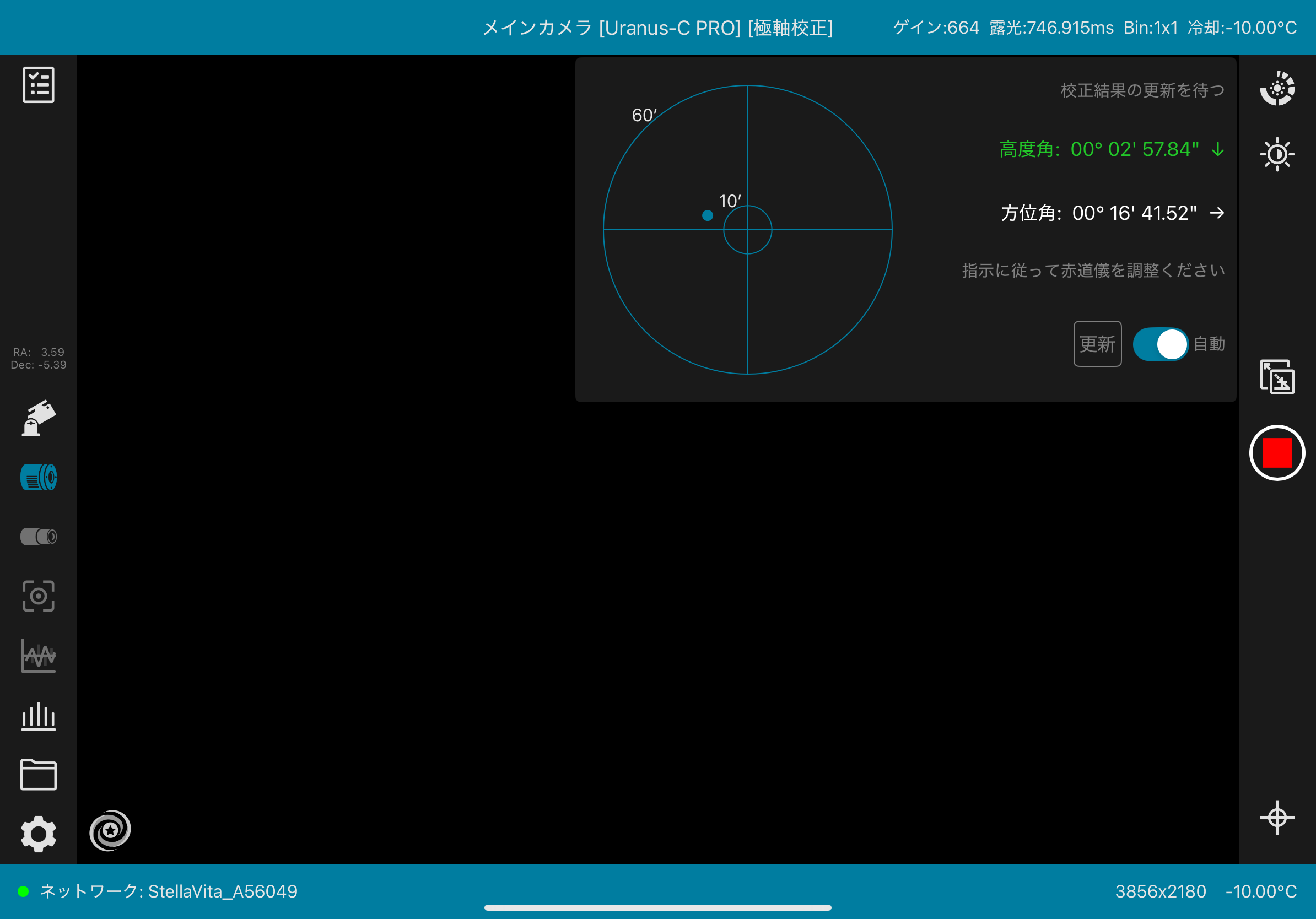Image resolution: width=1316 pixels, height=919 pixels.
Task: Toggle the crosshair reticle icon
Action: [x=1277, y=818]
